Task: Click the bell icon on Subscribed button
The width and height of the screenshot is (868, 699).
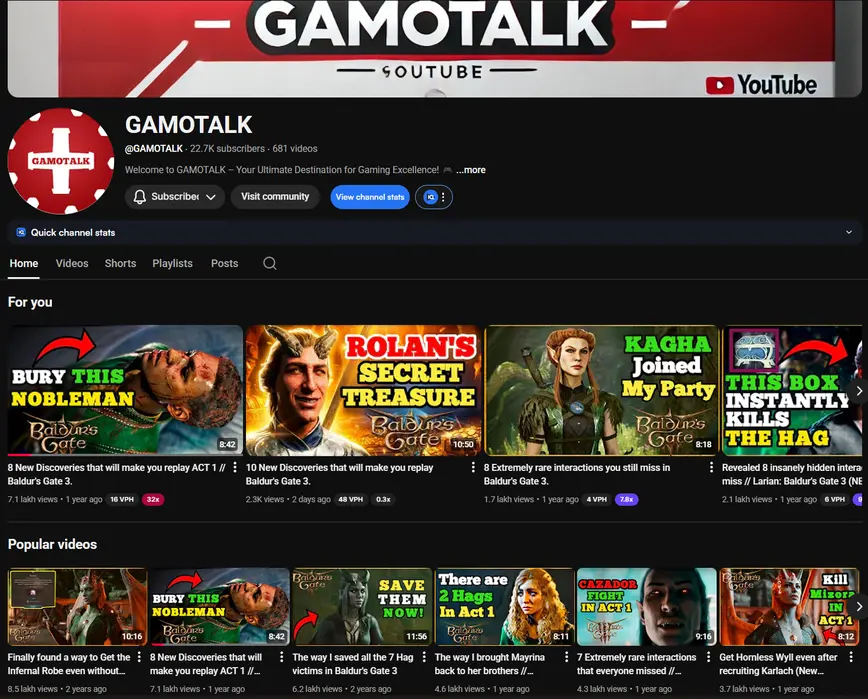Action: 140,196
